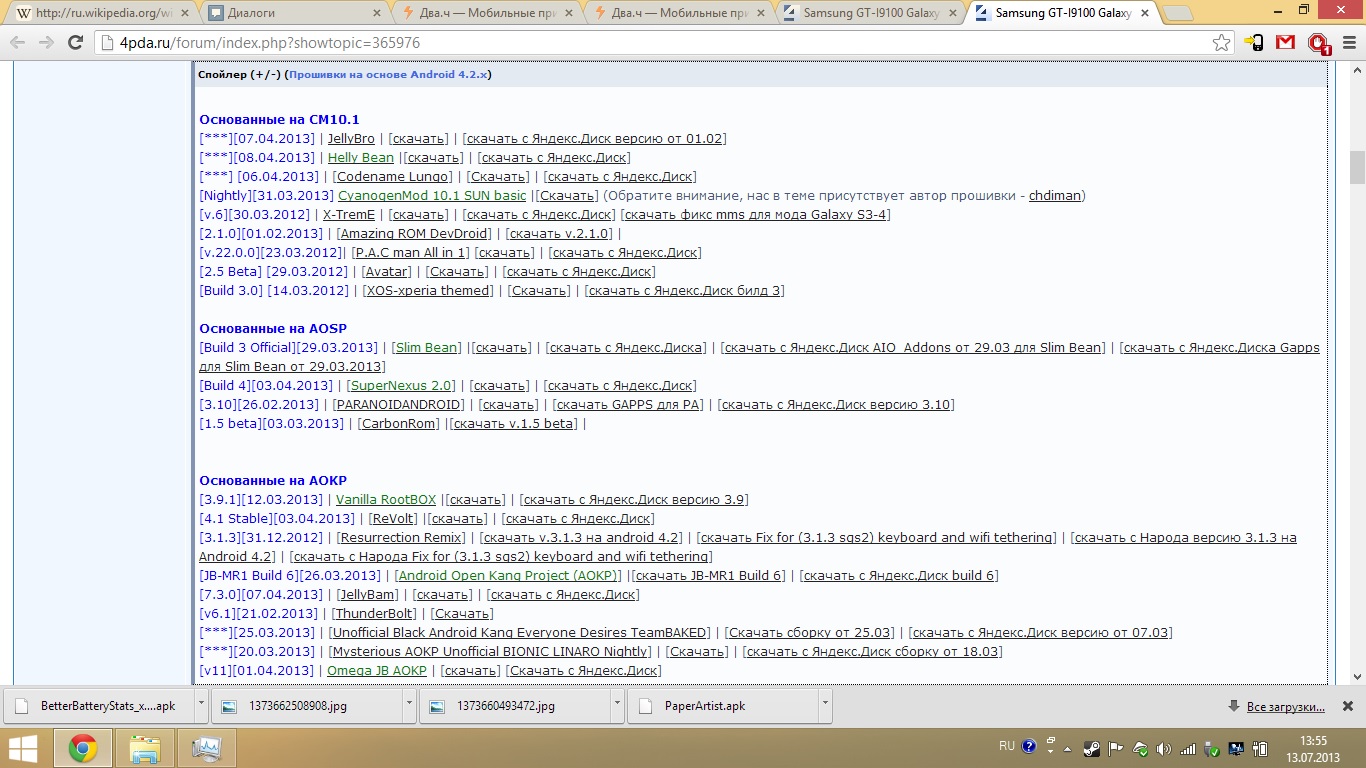Reload the page with the refresh icon

(75, 43)
